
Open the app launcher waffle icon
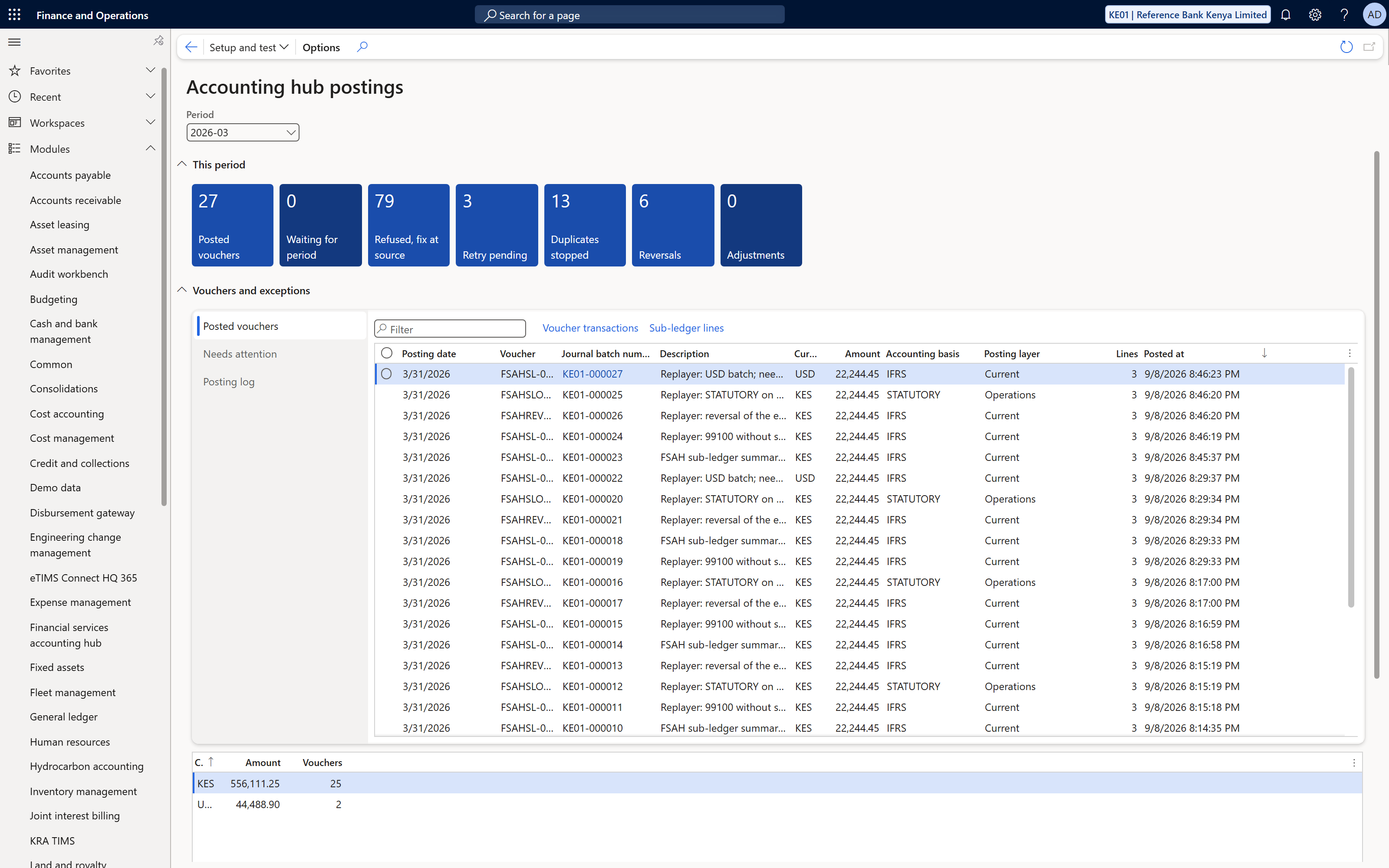[14, 15]
